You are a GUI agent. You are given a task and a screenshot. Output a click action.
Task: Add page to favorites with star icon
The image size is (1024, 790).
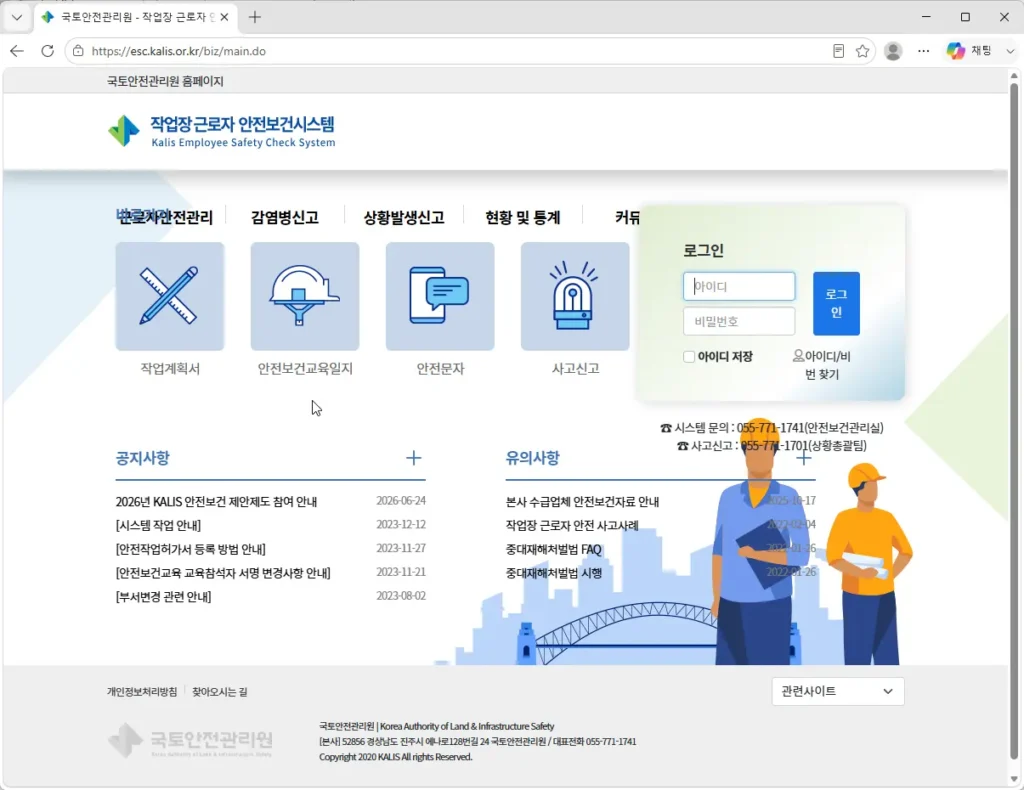[x=863, y=51]
